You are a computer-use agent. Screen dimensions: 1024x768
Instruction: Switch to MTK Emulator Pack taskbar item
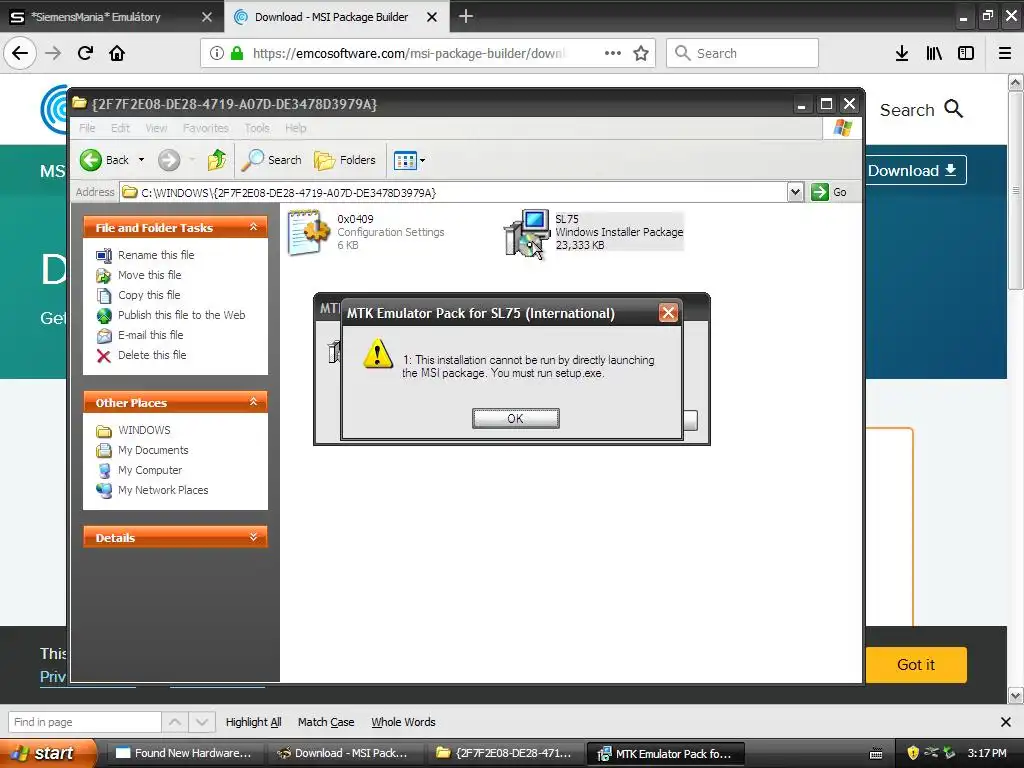pyautogui.click(x=665, y=754)
